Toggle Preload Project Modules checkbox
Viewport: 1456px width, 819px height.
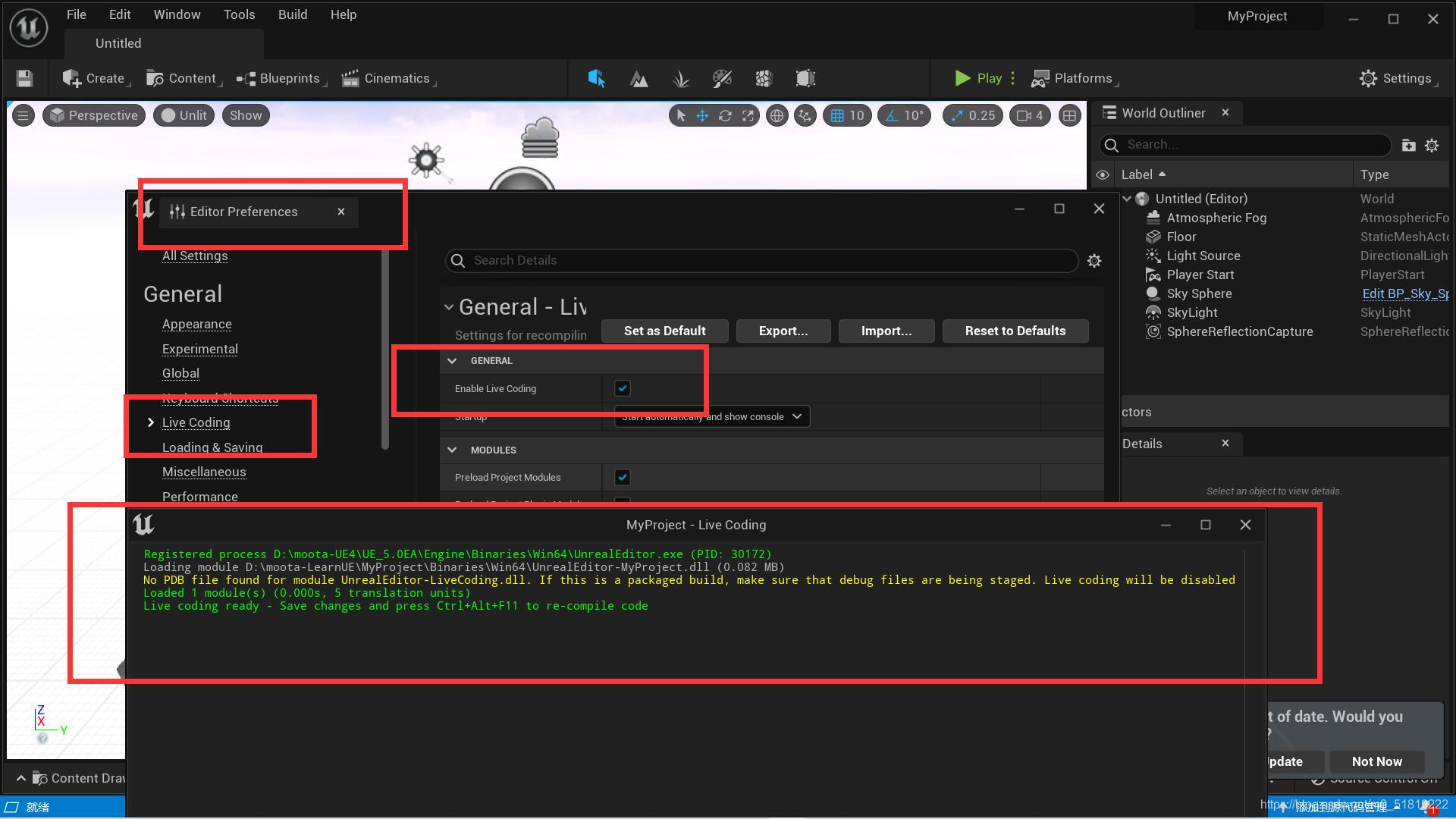623,478
